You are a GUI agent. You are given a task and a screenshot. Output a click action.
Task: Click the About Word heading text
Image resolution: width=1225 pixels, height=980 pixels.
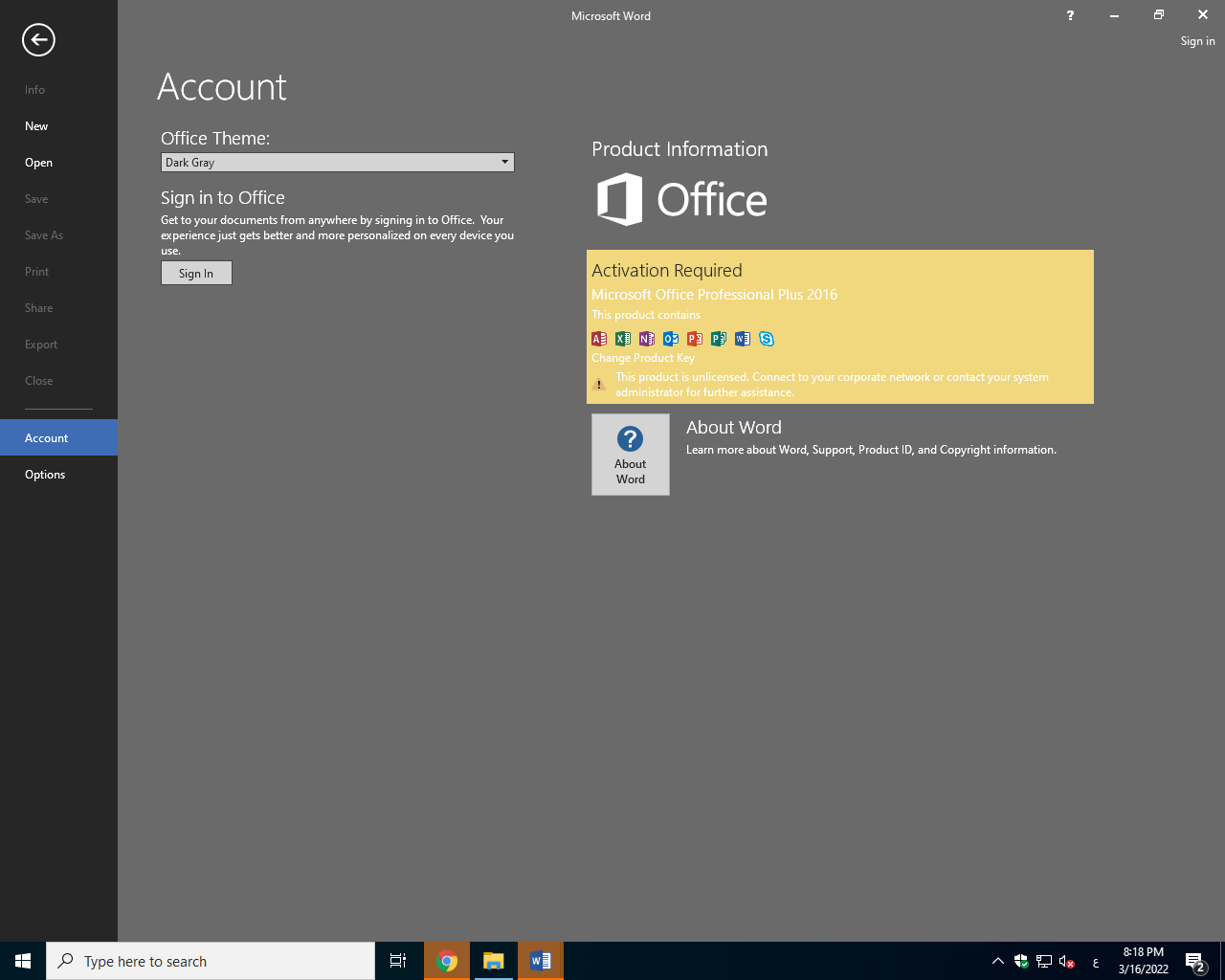[734, 428]
